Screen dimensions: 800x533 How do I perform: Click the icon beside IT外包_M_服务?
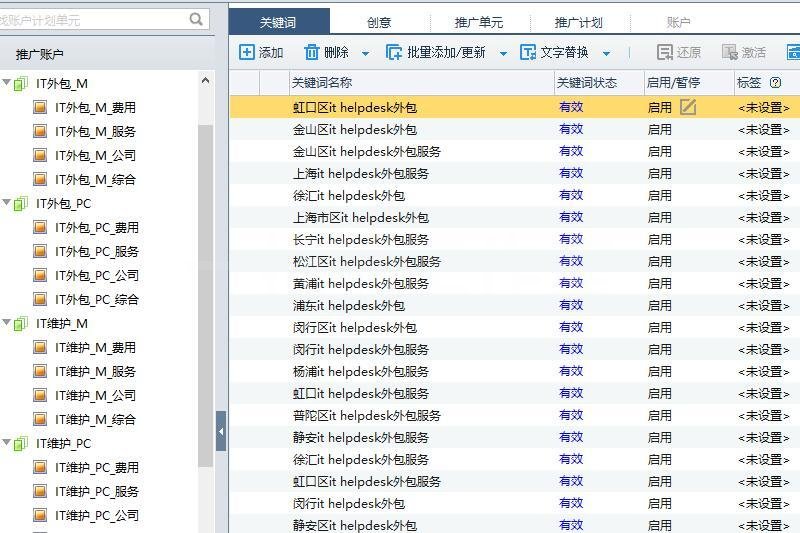[40, 131]
